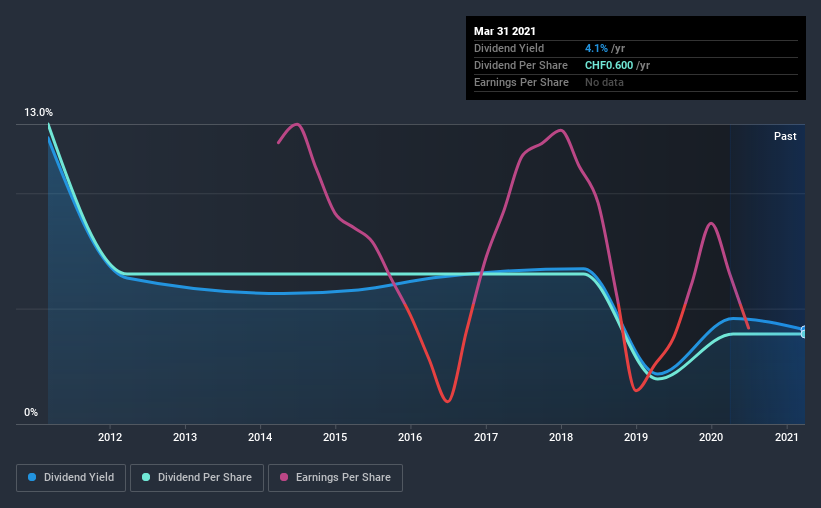This screenshot has width=821, height=508.
Task: Toggle the Earnings Per Share legend button
Action: click(336, 478)
